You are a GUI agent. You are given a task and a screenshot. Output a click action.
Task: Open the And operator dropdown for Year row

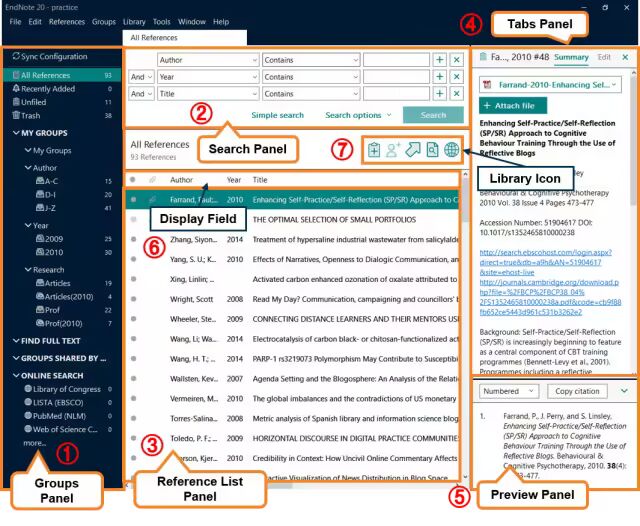click(141, 77)
